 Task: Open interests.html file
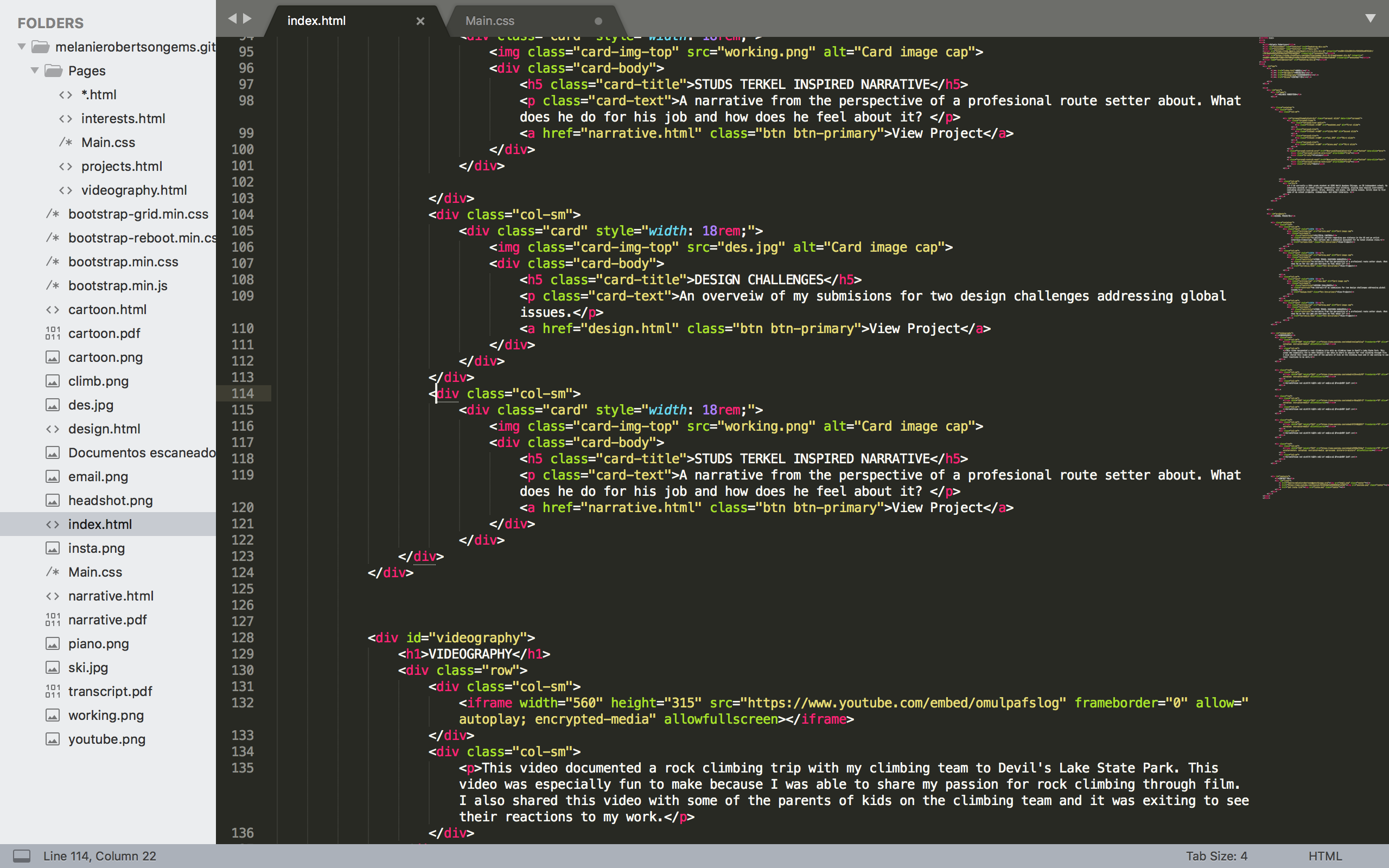pos(123,118)
